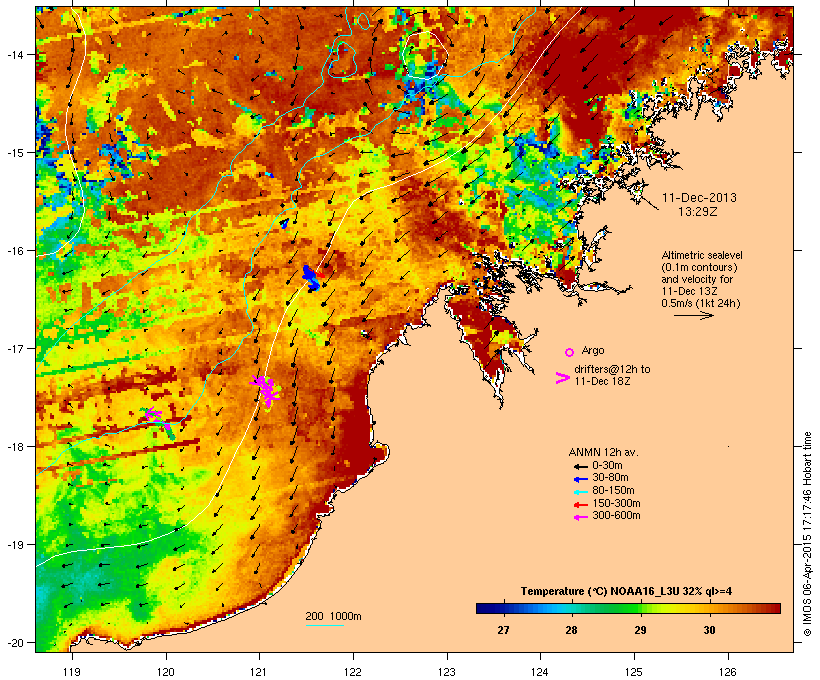Click the 'Argo' legend label
This screenshot has width=820, height=680.
(593, 350)
